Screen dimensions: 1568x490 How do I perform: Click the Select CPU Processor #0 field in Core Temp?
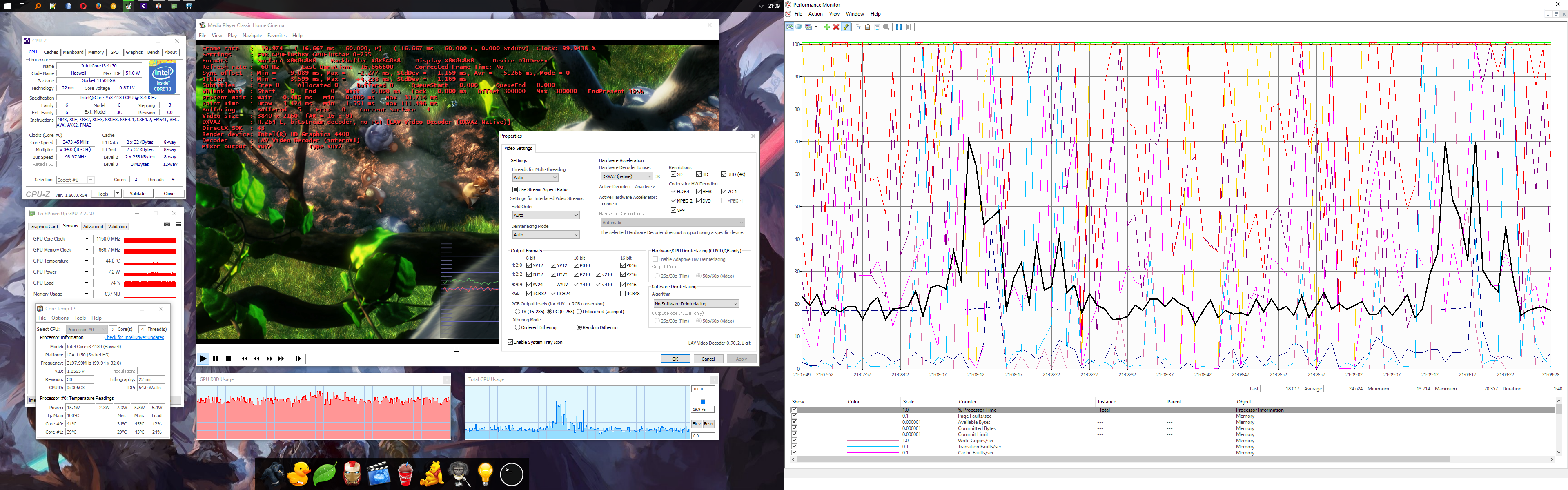tap(87, 329)
